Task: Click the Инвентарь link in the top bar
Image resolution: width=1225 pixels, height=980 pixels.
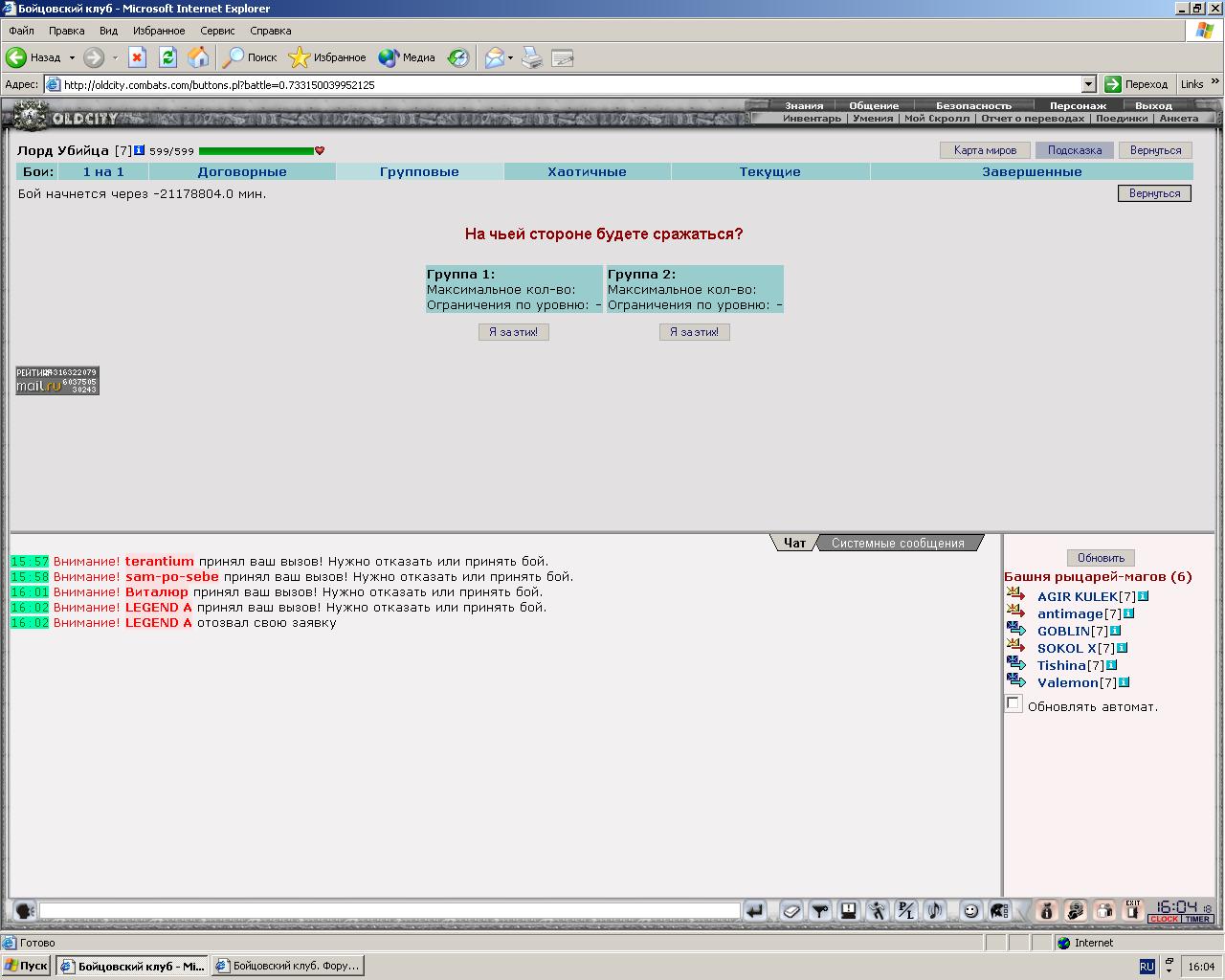Action: [812, 119]
